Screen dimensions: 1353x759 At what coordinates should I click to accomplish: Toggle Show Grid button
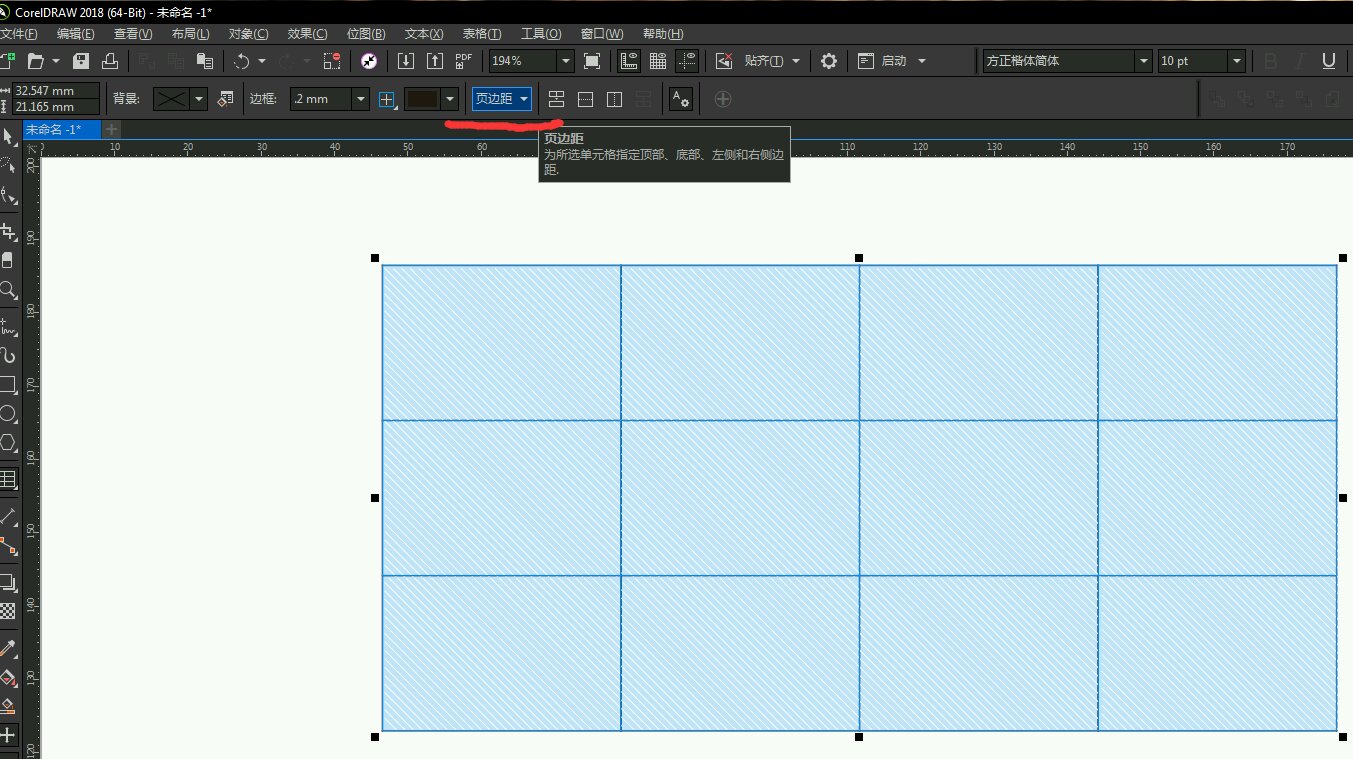pyautogui.click(x=658, y=61)
